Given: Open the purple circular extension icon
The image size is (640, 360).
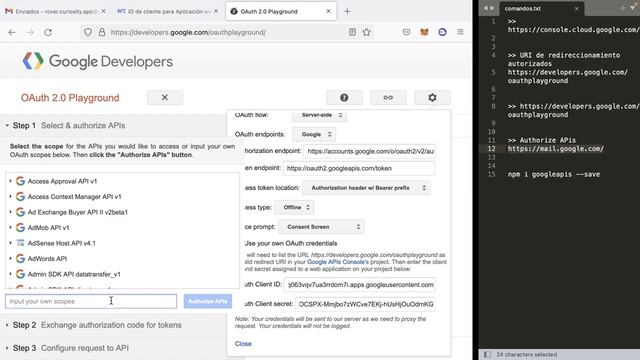Looking at the screenshot, I should (442, 32).
